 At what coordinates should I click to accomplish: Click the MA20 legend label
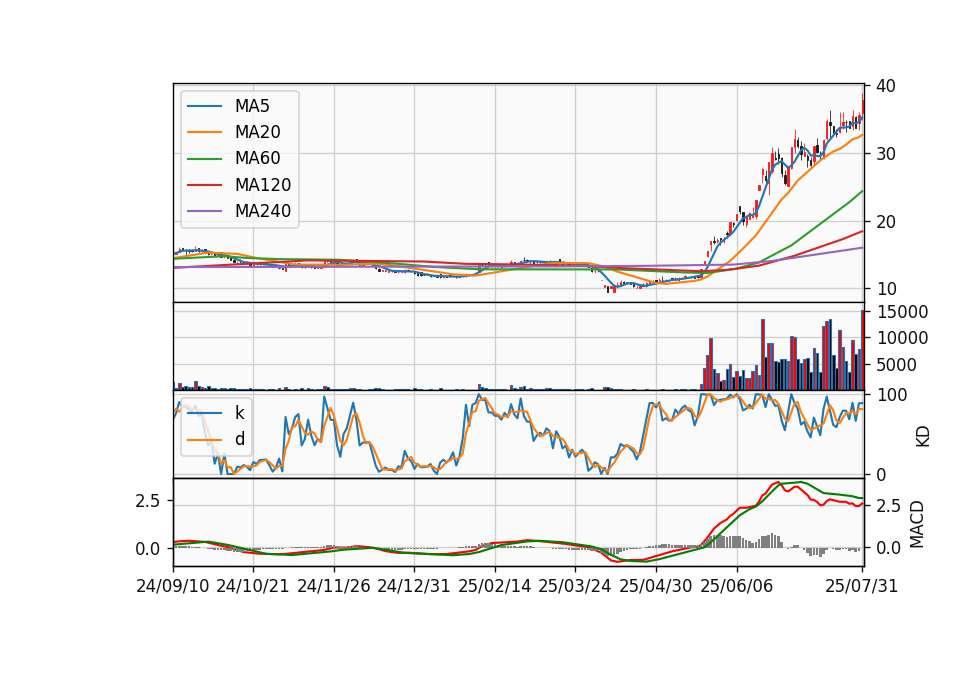pos(258,132)
